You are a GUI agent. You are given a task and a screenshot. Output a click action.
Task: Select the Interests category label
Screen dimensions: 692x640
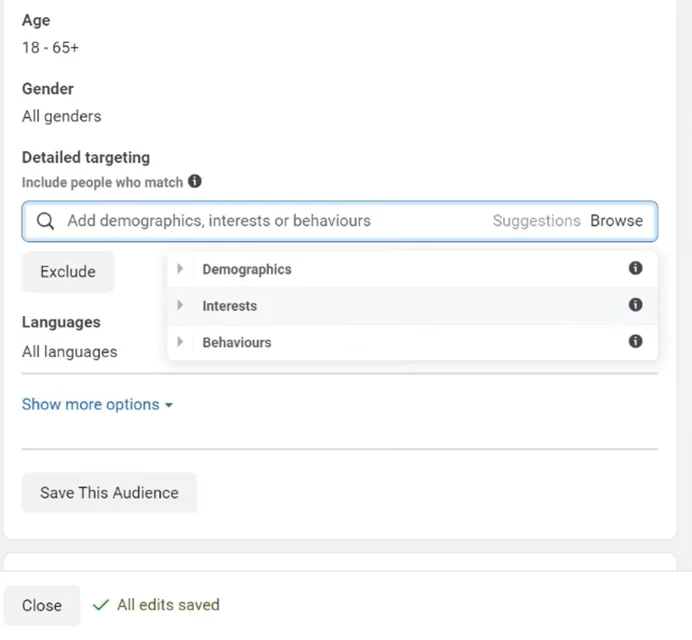(x=230, y=306)
